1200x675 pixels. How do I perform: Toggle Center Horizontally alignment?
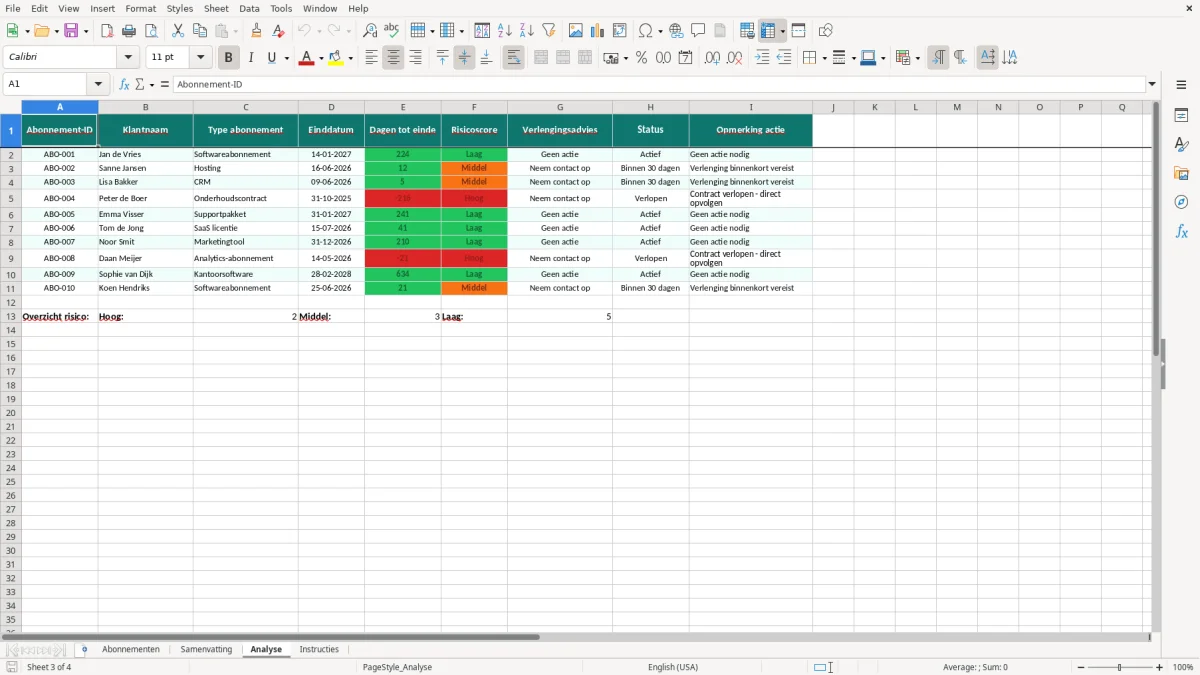394,58
